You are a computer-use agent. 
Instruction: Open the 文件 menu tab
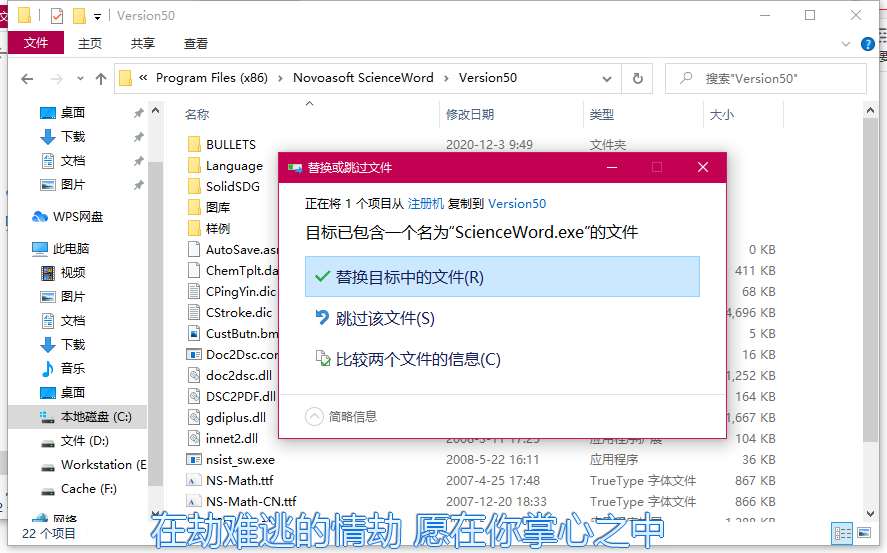tap(36, 43)
